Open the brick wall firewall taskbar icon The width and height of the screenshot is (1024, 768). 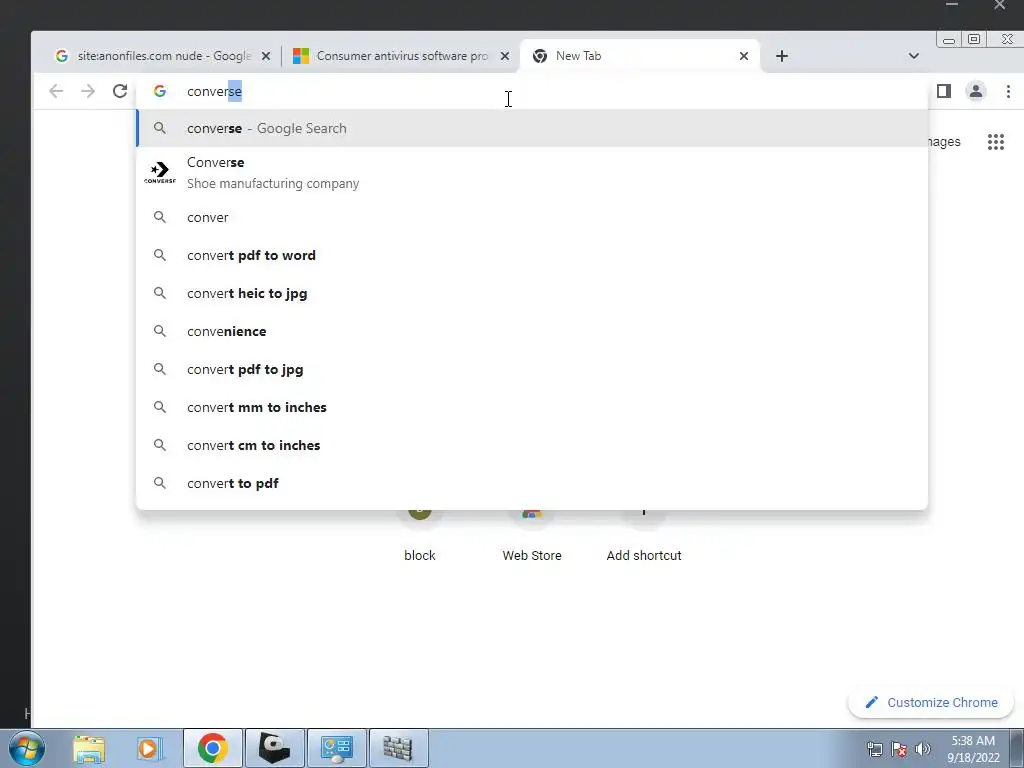pyautogui.click(x=398, y=748)
